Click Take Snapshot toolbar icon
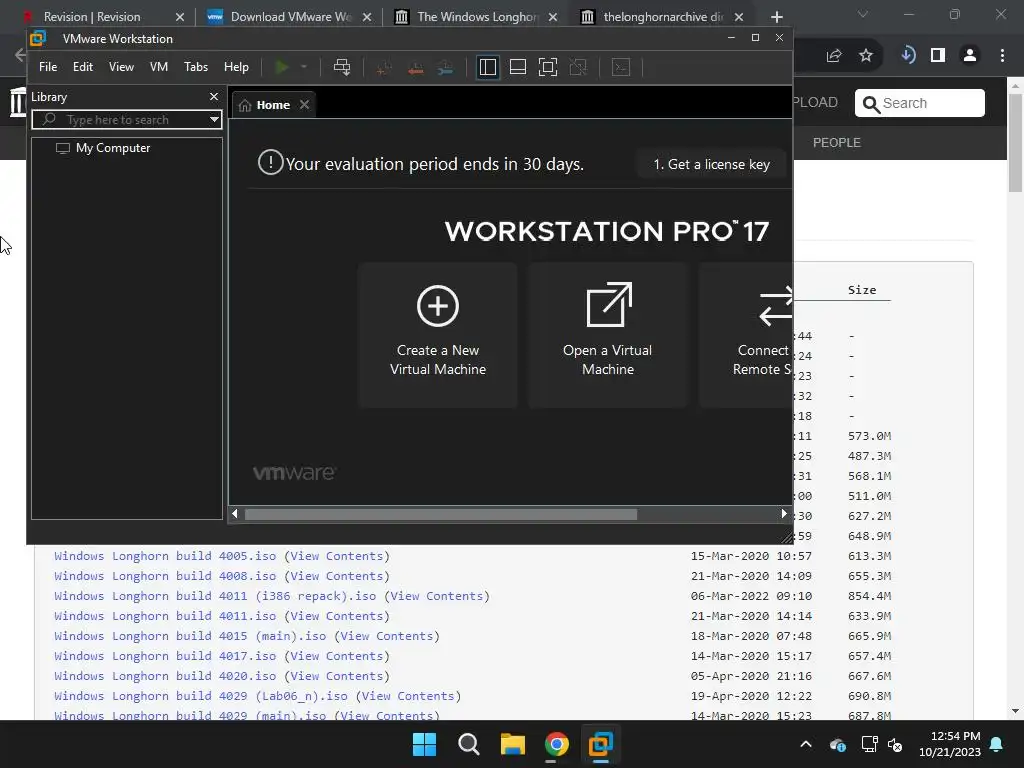Viewport: 1024px width, 768px height. click(384, 67)
